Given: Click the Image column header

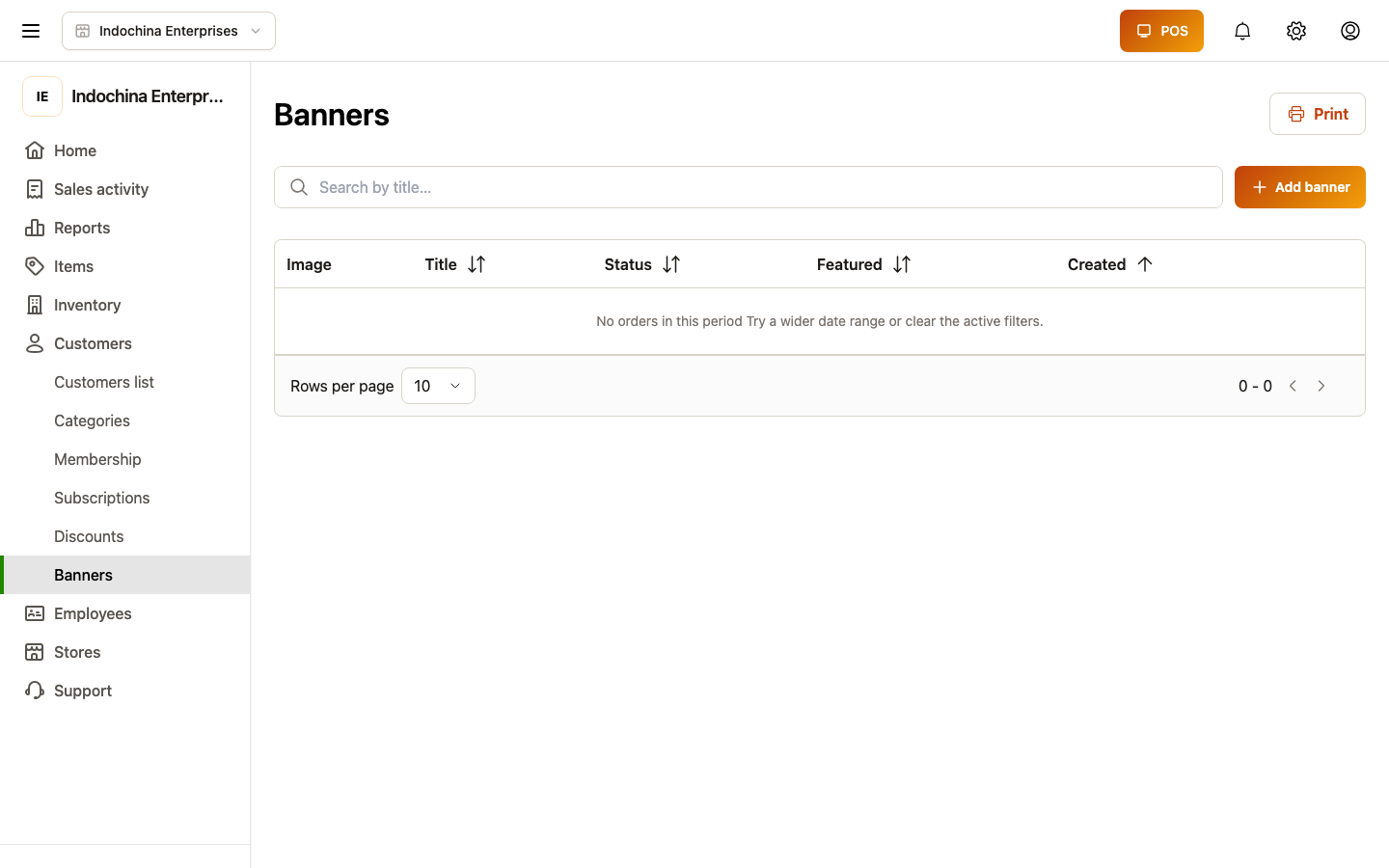Looking at the screenshot, I should [x=309, y=264].
